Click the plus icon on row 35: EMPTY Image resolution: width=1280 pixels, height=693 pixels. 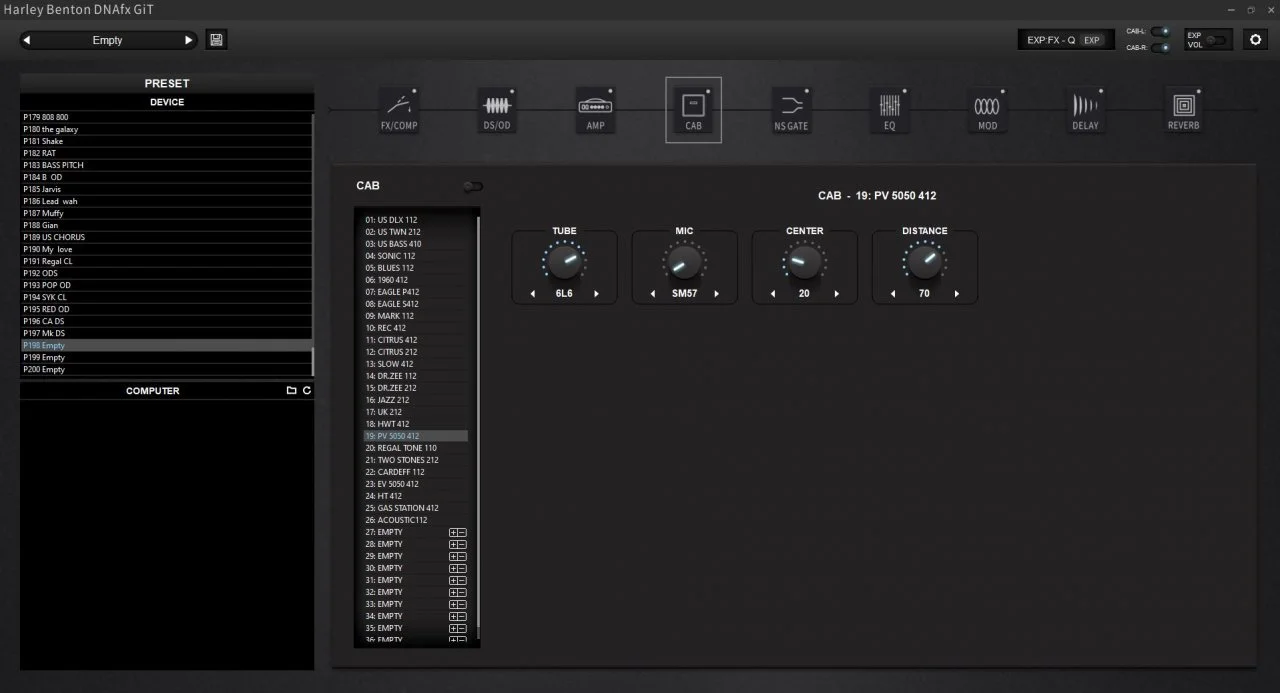coord(453,628)
